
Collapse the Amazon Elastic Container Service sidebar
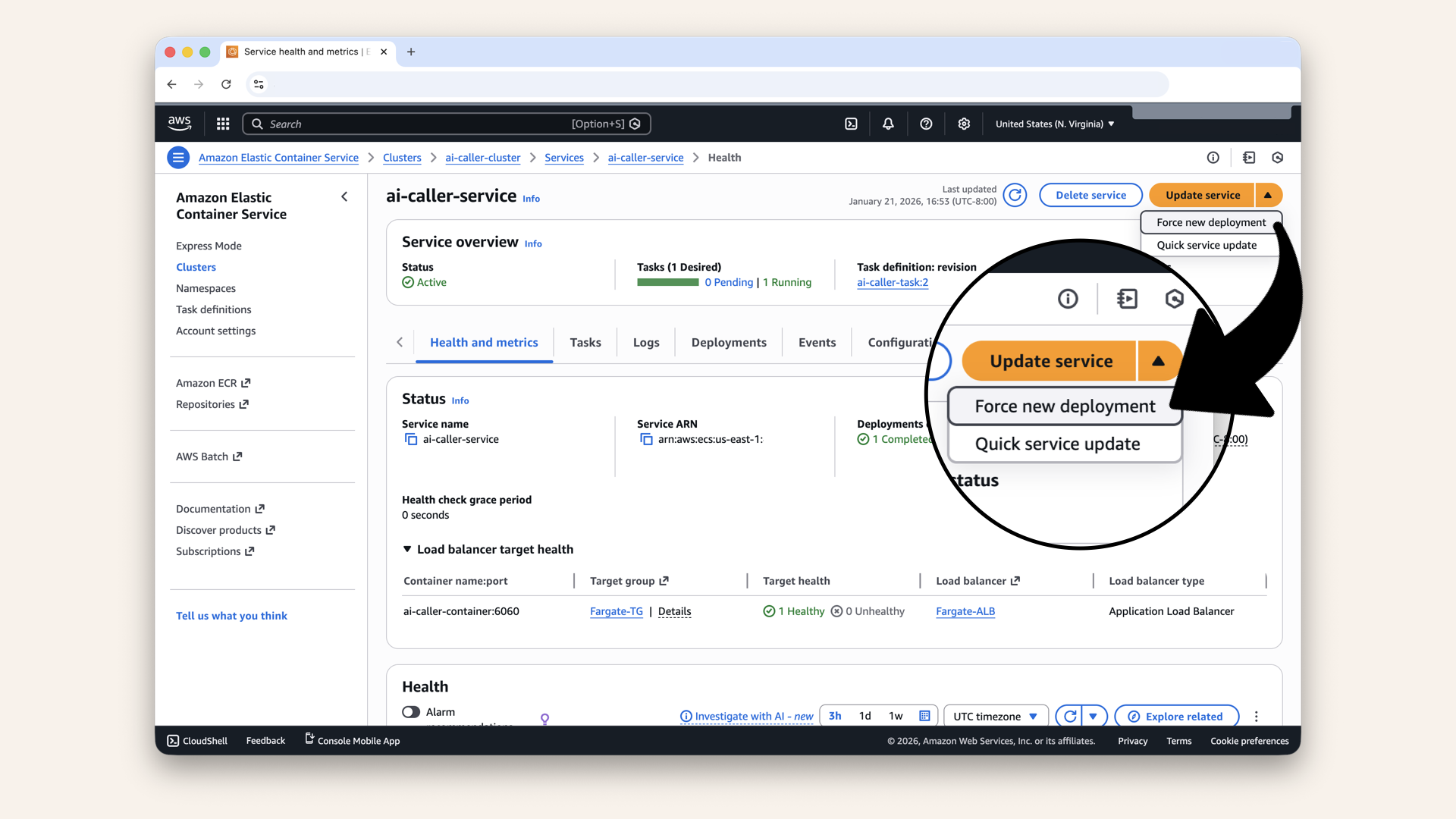[x=344, y=196]
